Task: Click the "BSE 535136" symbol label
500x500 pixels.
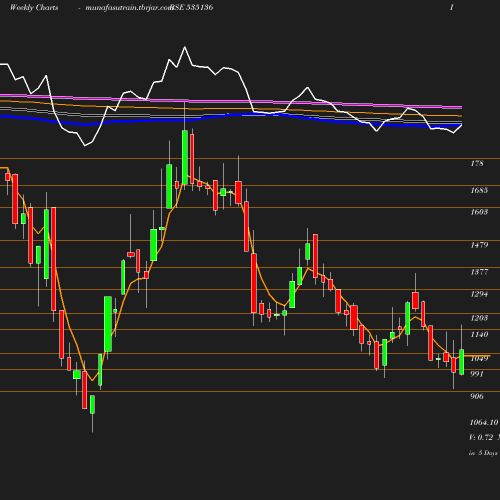Action: (192, 8)
